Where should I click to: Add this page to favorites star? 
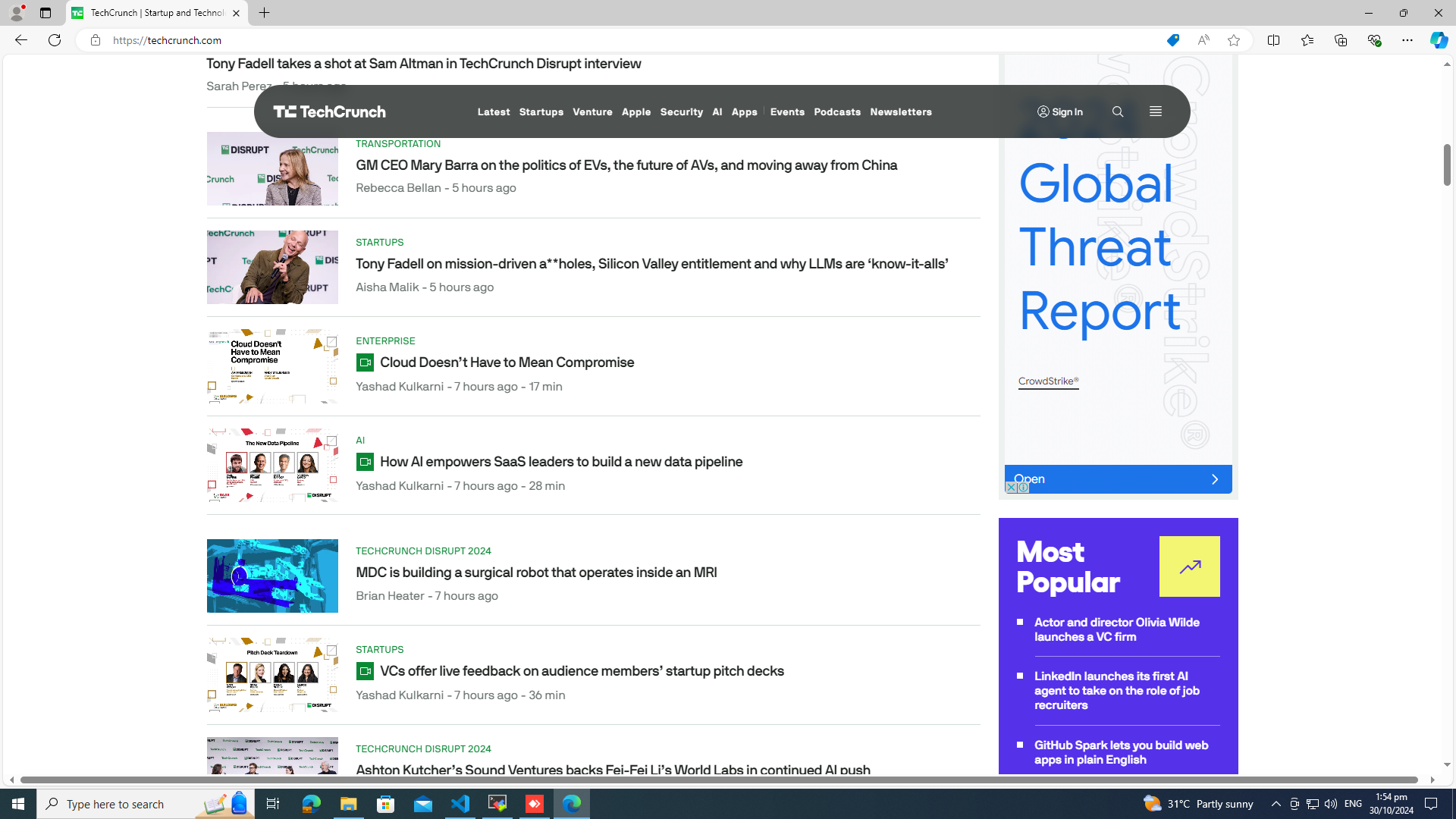tap(1234, 40)
